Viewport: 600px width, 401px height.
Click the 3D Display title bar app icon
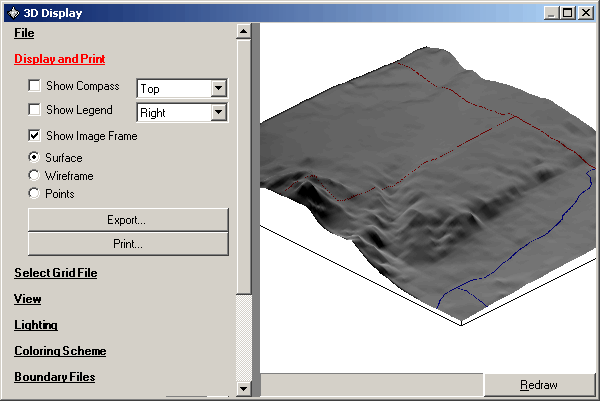pos(13,13)
